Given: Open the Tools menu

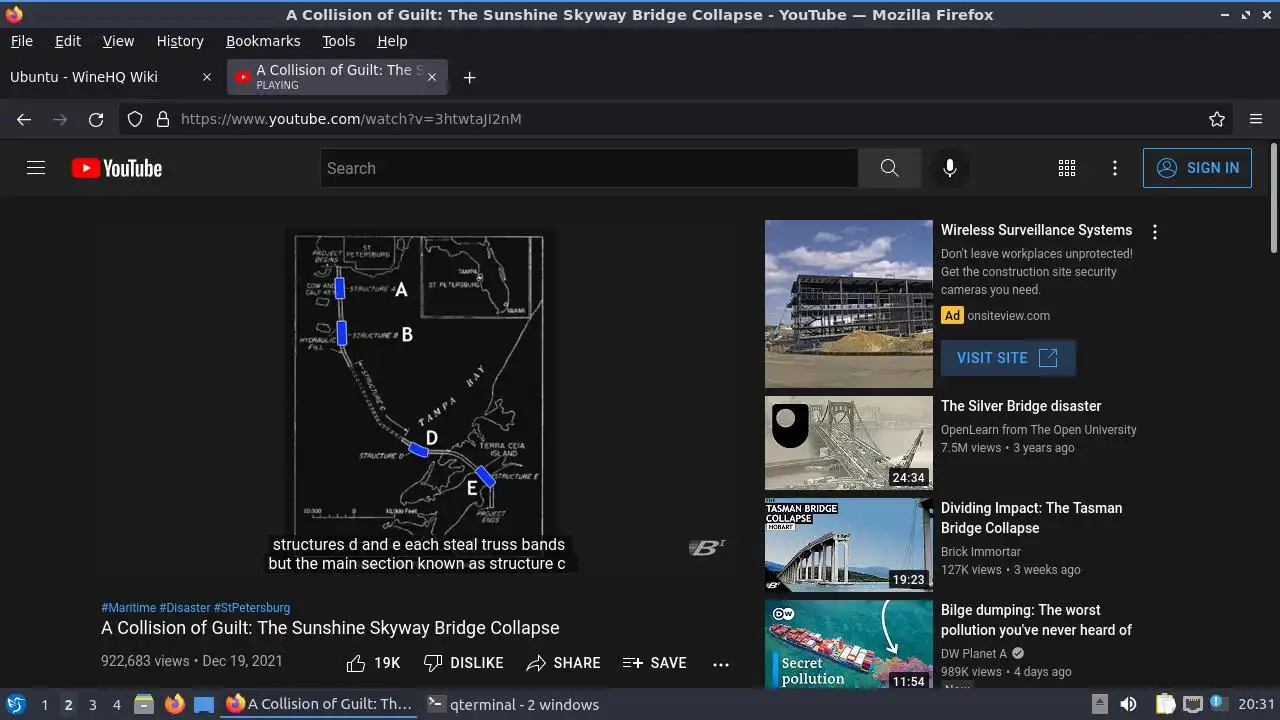Looking at the screenshot, I should tap(338, 41).
